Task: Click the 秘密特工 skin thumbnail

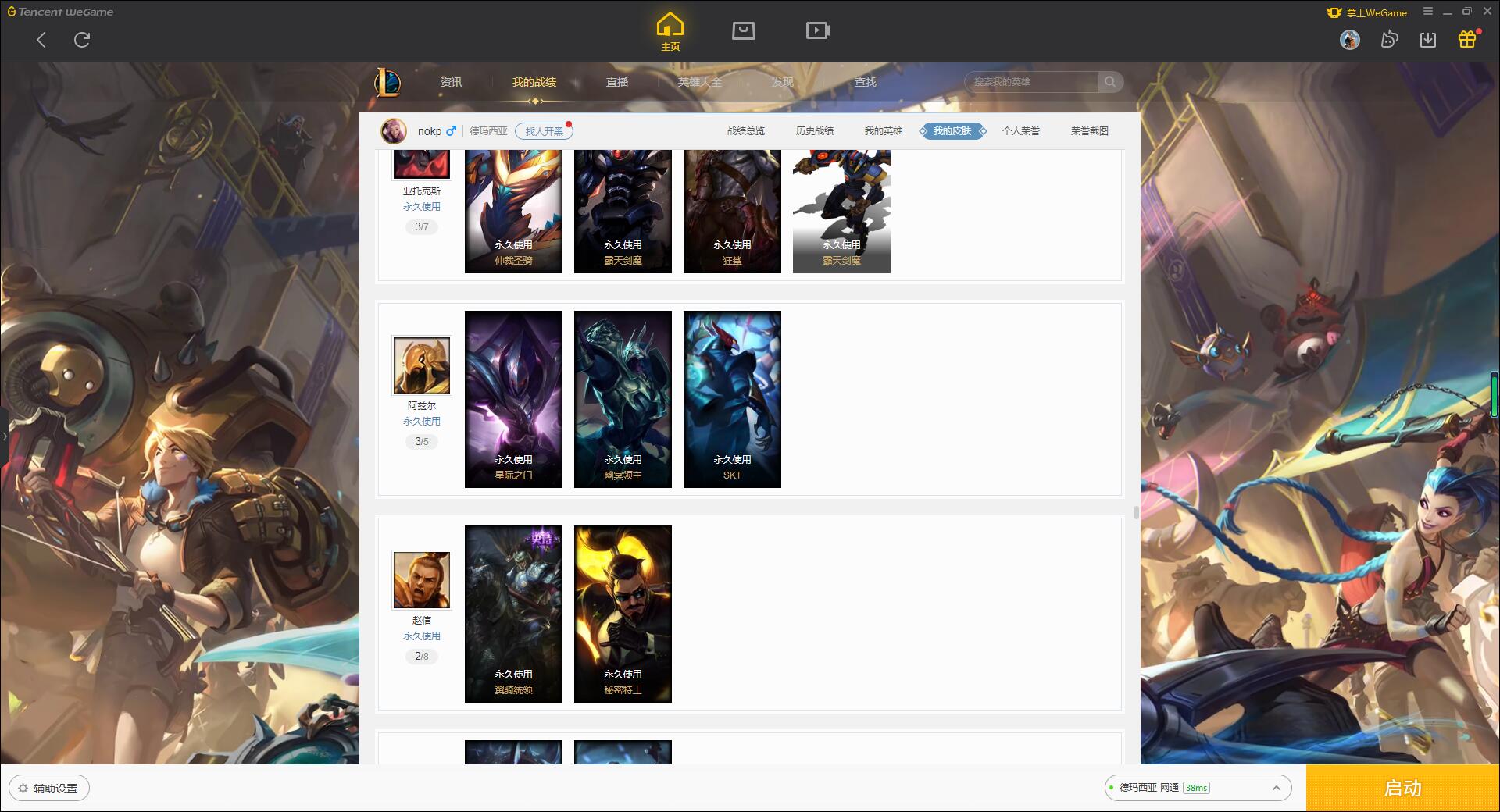Action: [623, 614]
